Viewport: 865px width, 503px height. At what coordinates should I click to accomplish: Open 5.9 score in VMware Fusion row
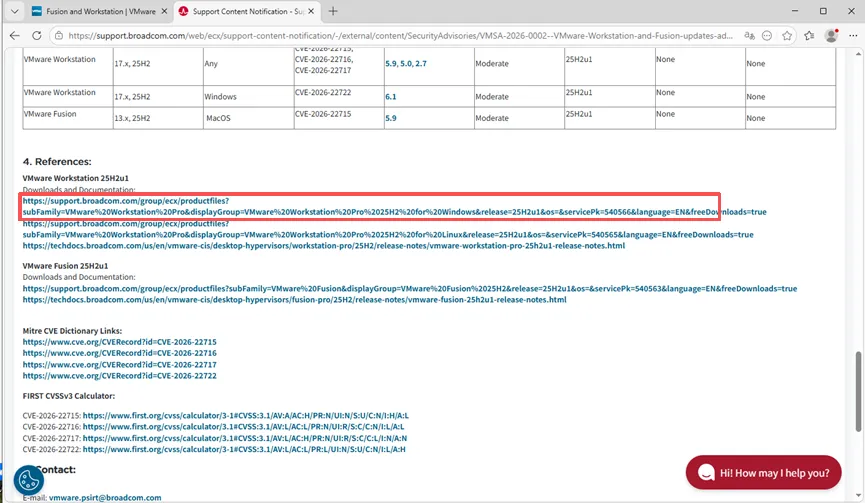[x=391, y=118]
